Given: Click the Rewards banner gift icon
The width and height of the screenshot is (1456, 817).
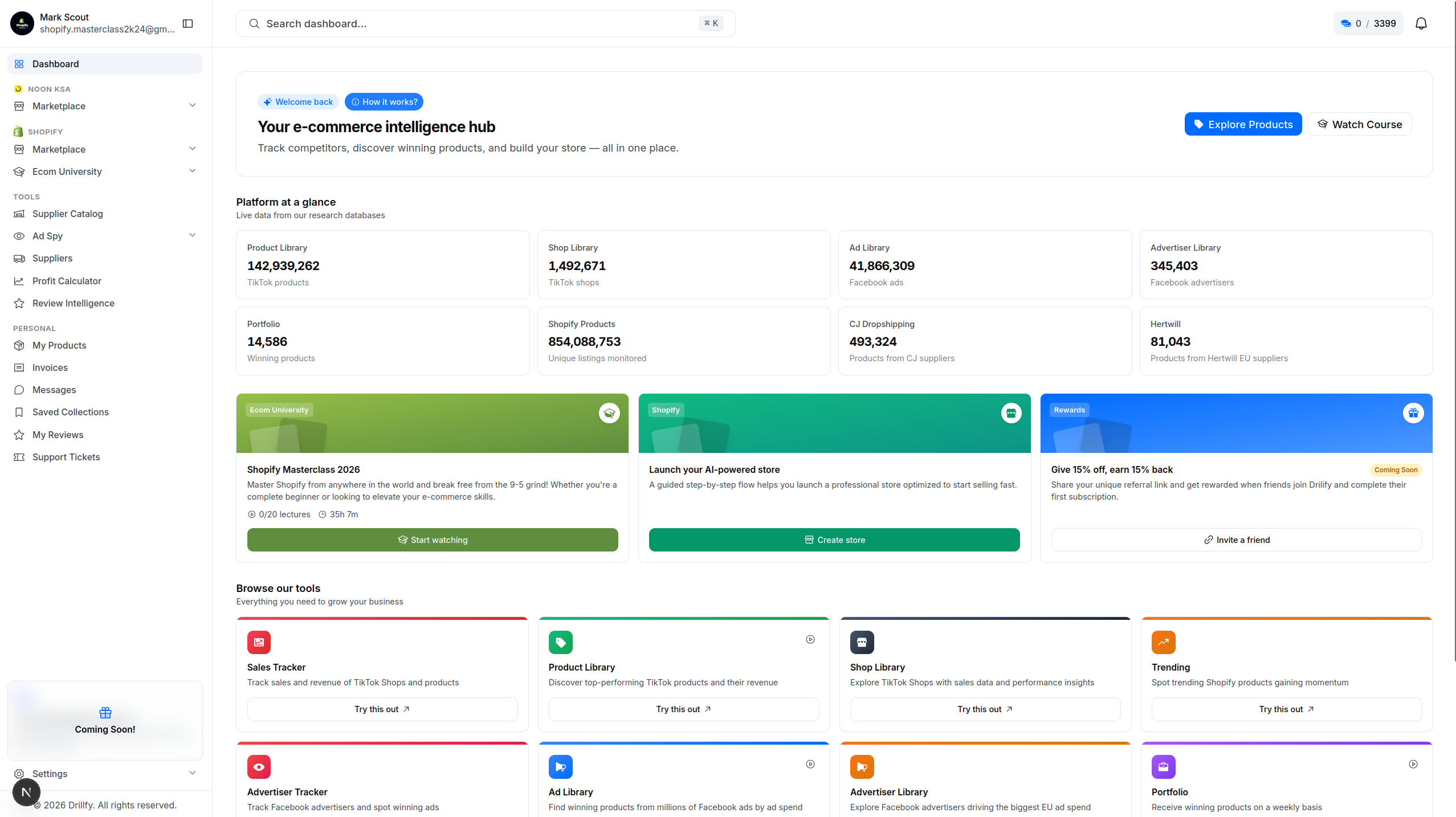Looking at the screenshot, I should tap(1413, 413).
